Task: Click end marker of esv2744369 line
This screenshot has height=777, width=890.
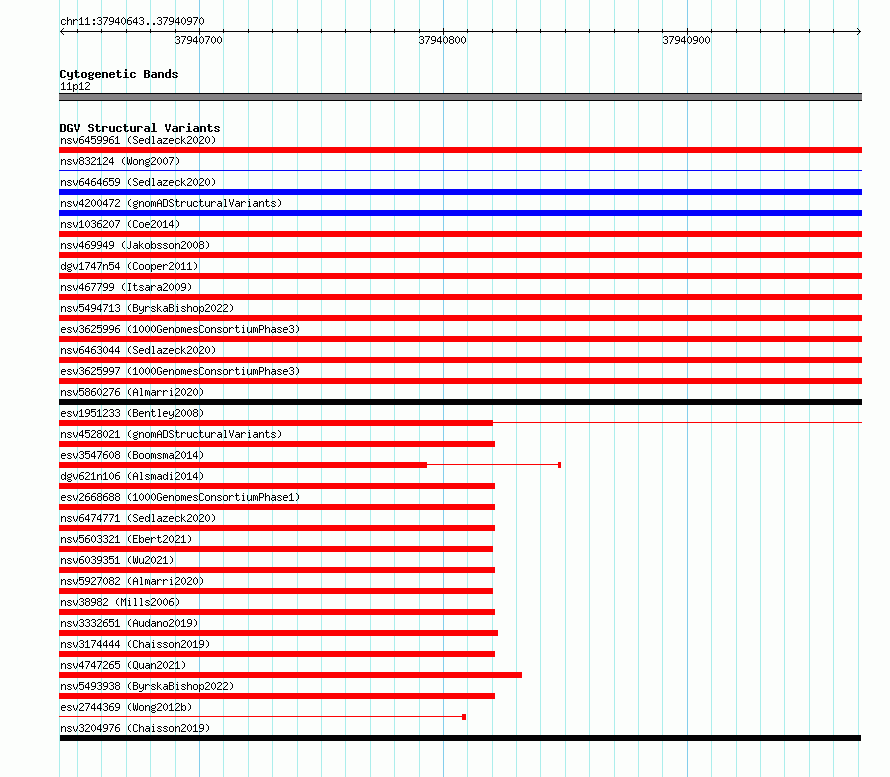Action: click(x=464, y=717)
